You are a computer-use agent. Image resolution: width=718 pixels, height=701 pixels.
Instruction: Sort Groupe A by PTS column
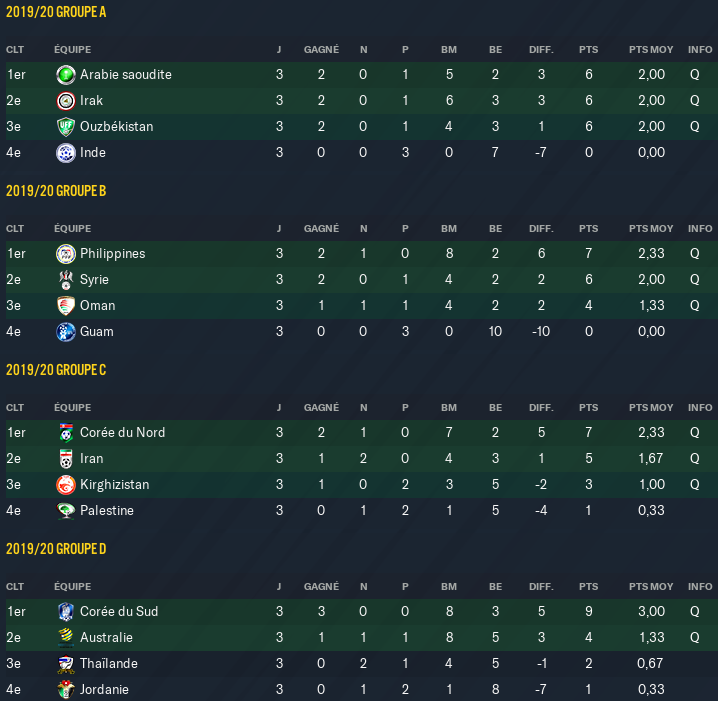(588, 49)
